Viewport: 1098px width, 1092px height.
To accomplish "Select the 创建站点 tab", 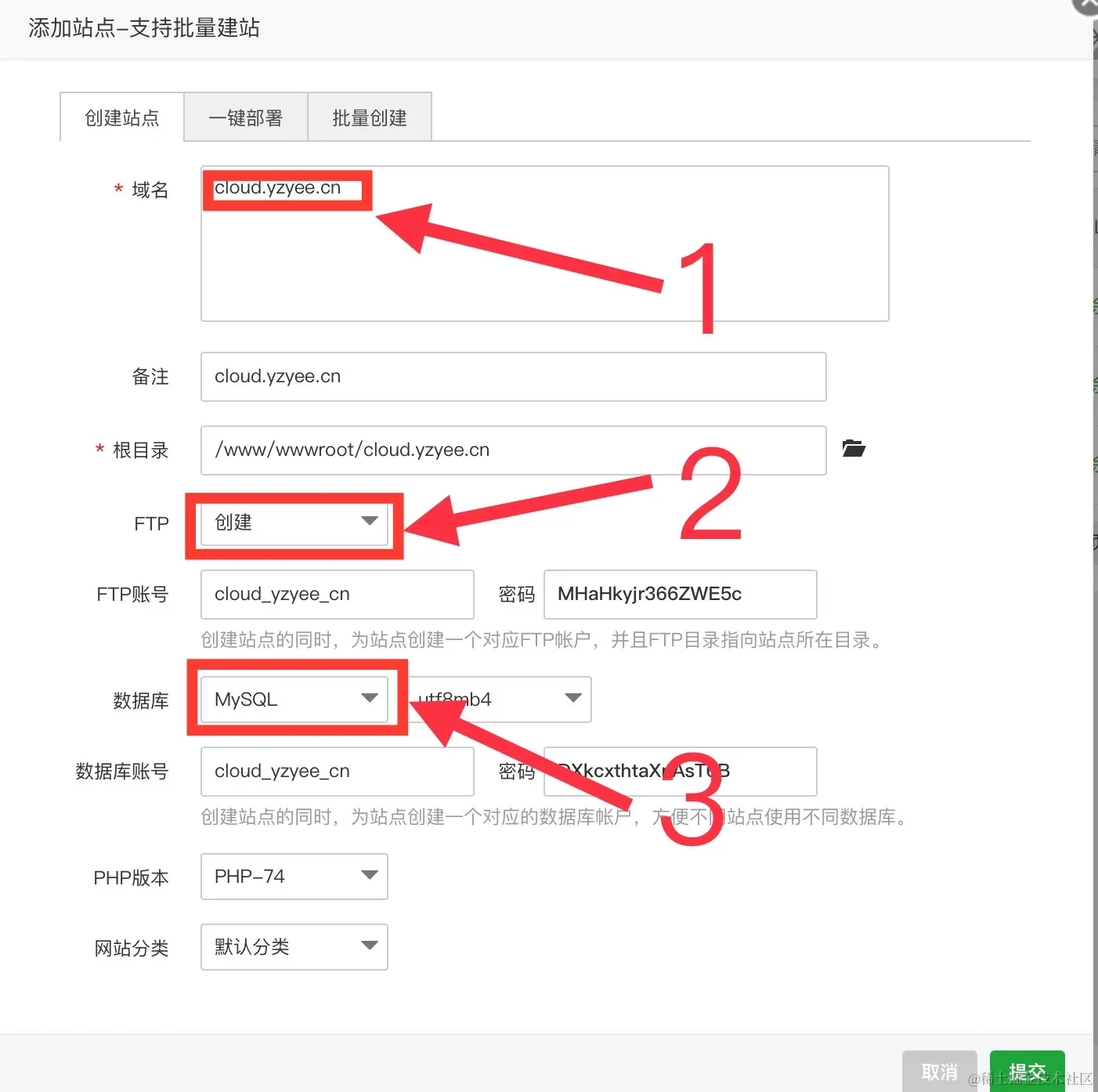I will (x=121, y=117).
